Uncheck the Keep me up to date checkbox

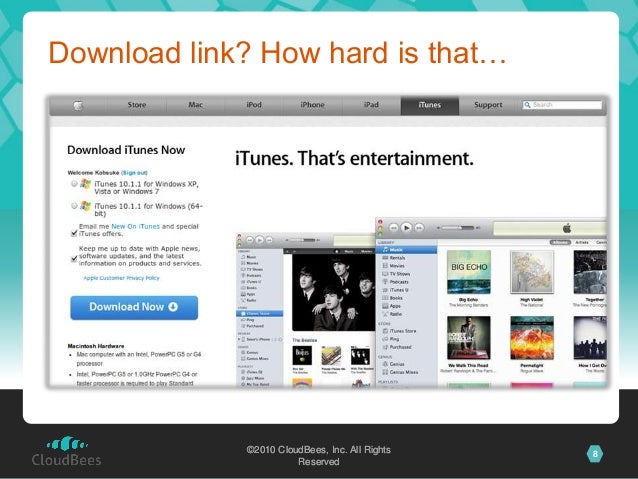click(74, 259)
